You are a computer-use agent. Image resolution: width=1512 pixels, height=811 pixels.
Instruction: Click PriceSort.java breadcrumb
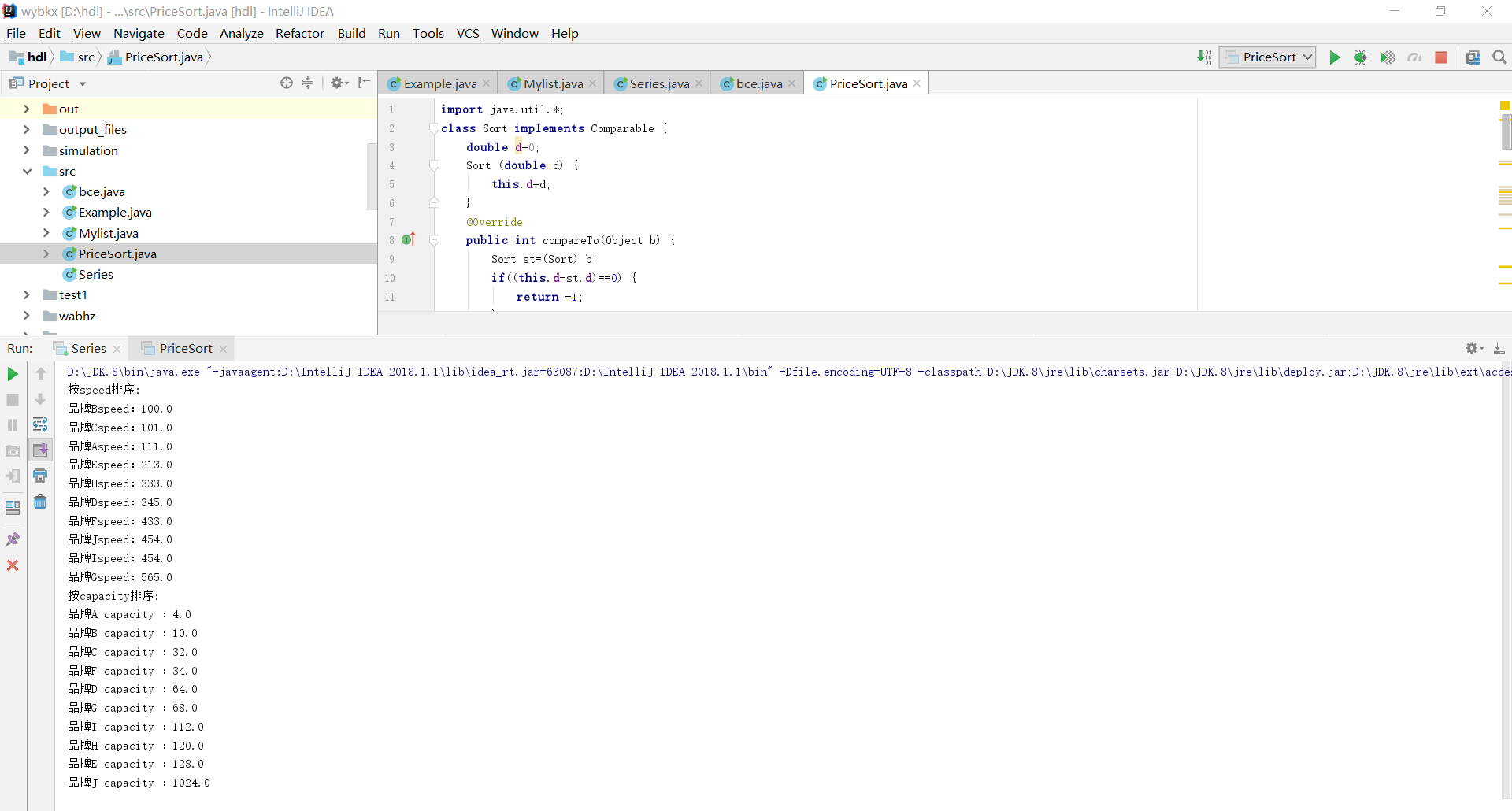point(155,57)
